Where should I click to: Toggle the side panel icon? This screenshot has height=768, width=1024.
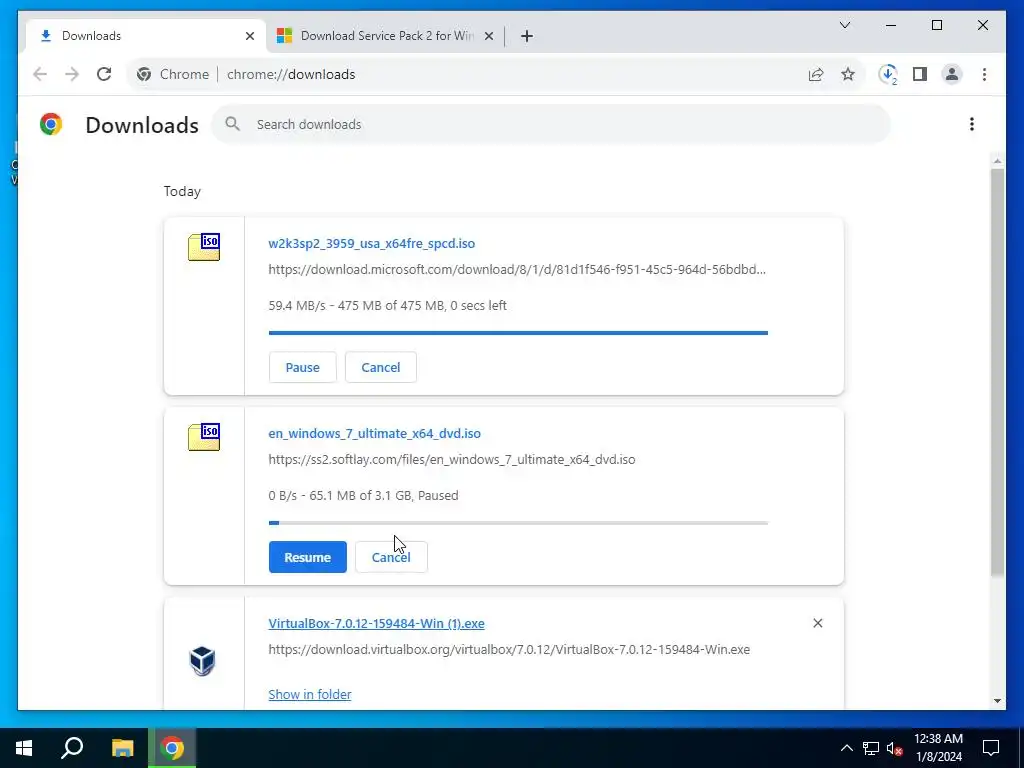(920, 74)
